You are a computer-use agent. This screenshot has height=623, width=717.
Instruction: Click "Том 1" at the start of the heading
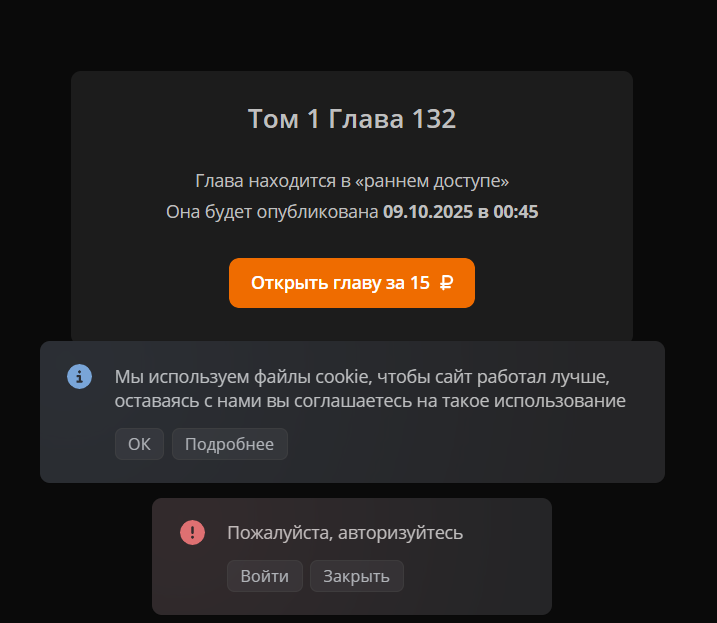click(x=283, y=119)
